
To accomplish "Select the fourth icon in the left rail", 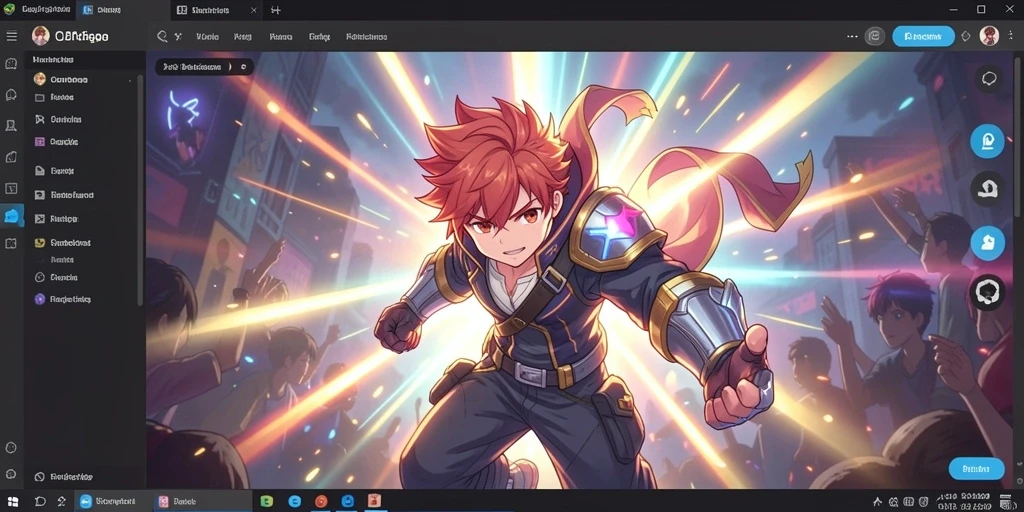I will pyautogui.click(x=11, y=157).
